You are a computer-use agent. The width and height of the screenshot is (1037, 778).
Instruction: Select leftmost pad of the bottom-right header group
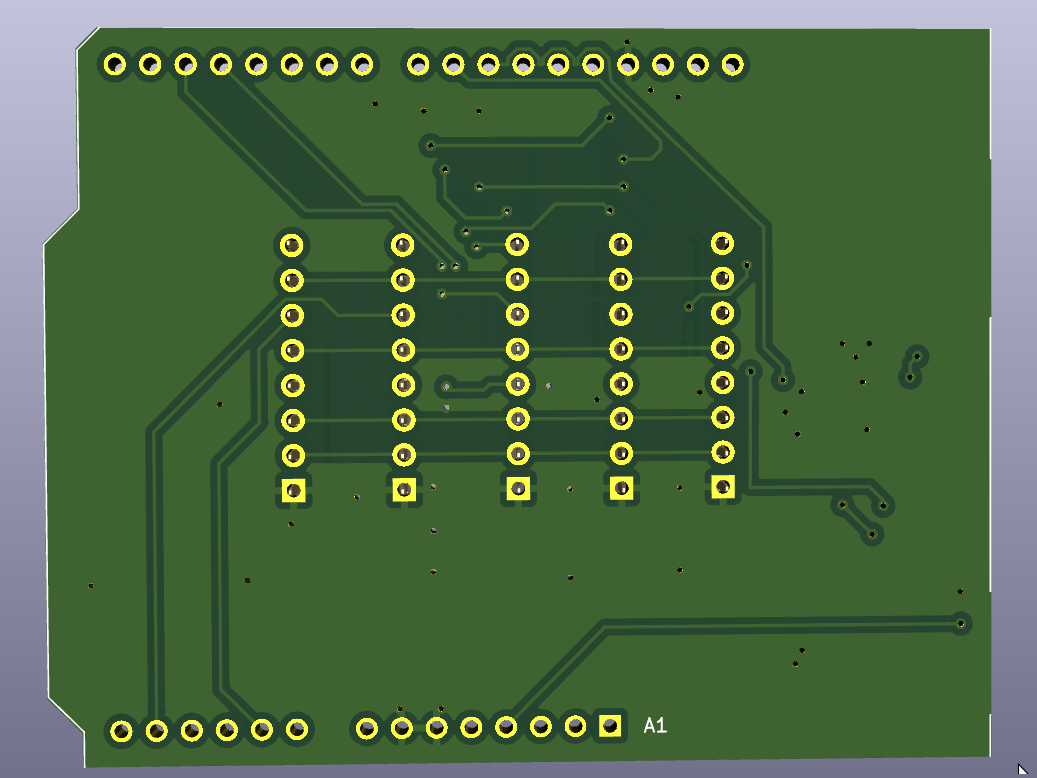point(367,728)
